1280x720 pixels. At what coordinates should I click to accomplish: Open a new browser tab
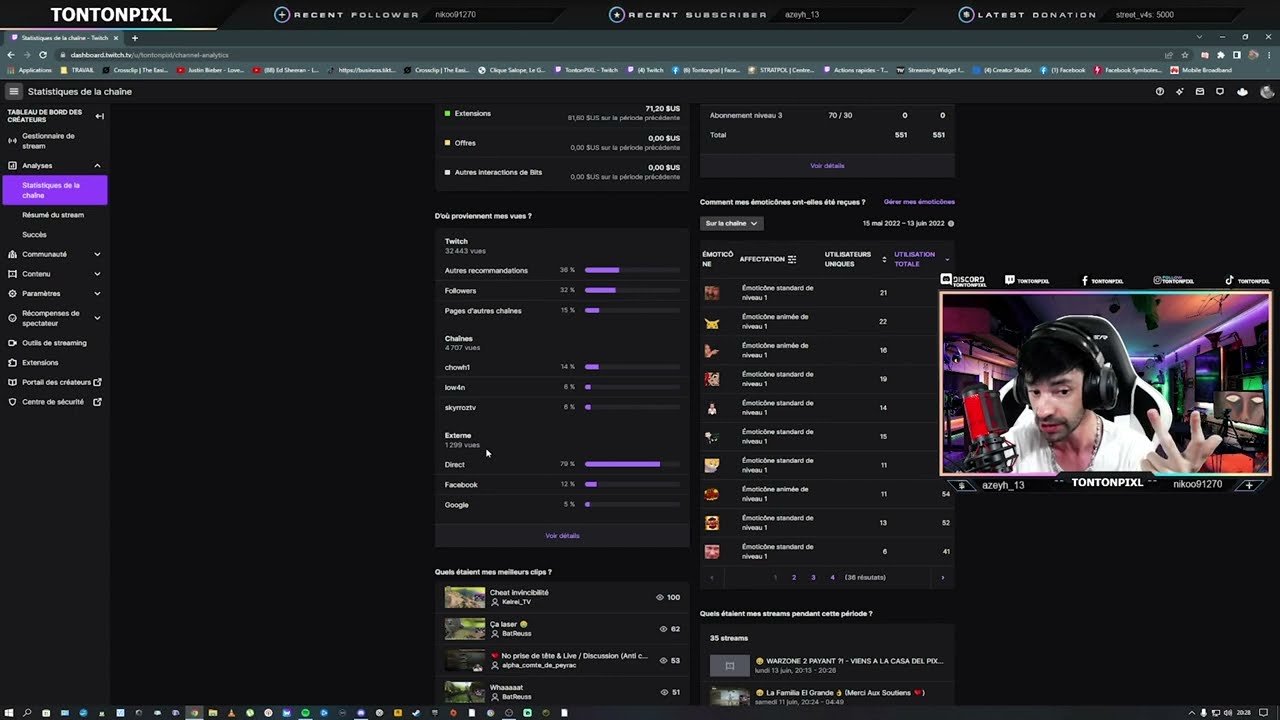coord(134,38)
